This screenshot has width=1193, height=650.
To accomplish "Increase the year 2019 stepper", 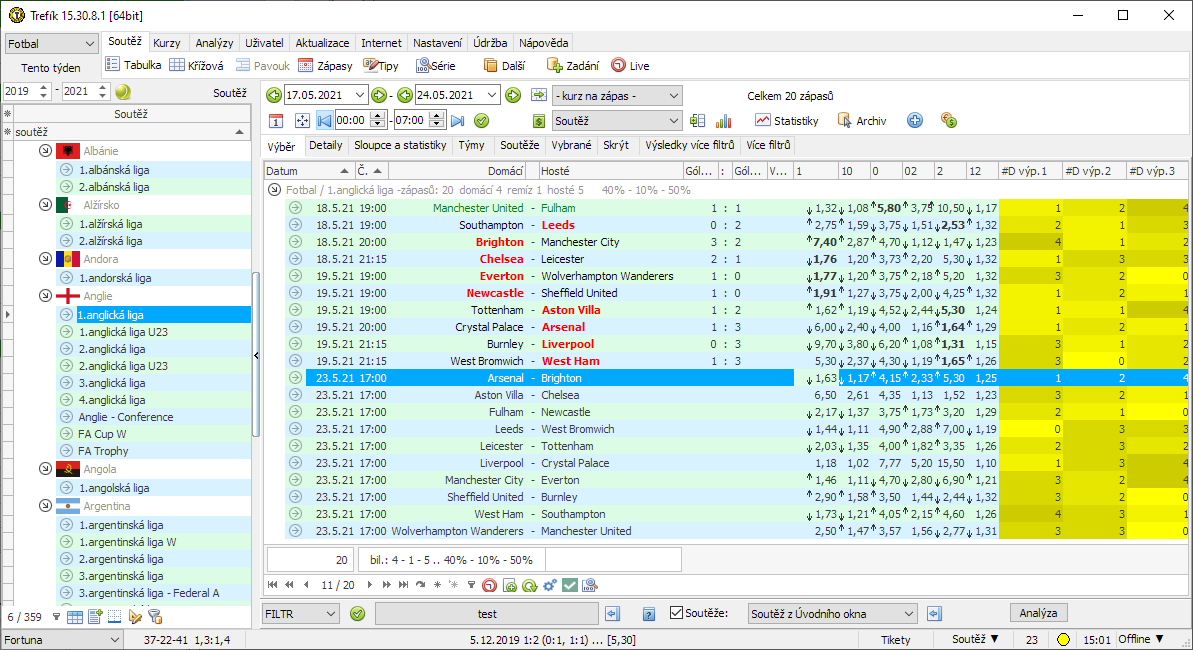I will coord(43,88).
